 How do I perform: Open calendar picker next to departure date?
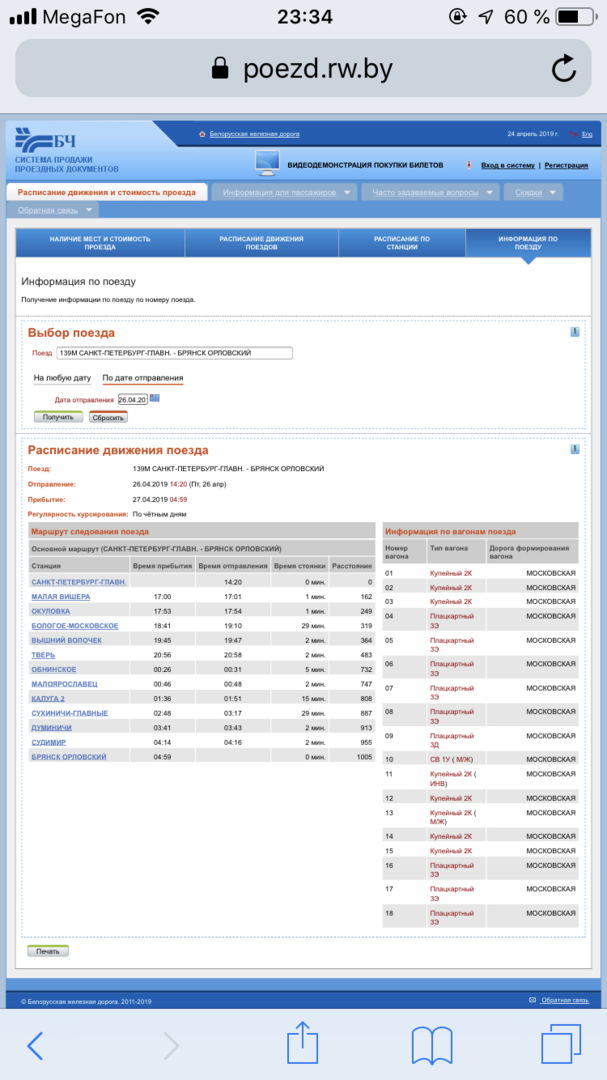(x=155, y=398)
